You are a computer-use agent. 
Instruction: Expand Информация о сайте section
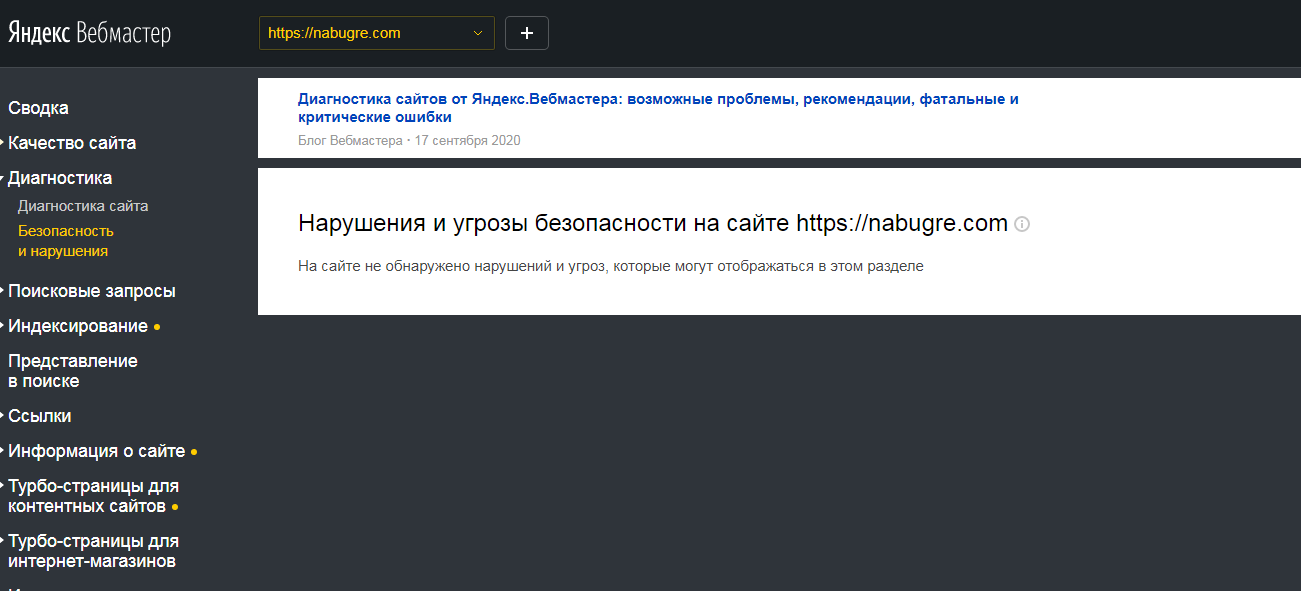tap(97, 451)
